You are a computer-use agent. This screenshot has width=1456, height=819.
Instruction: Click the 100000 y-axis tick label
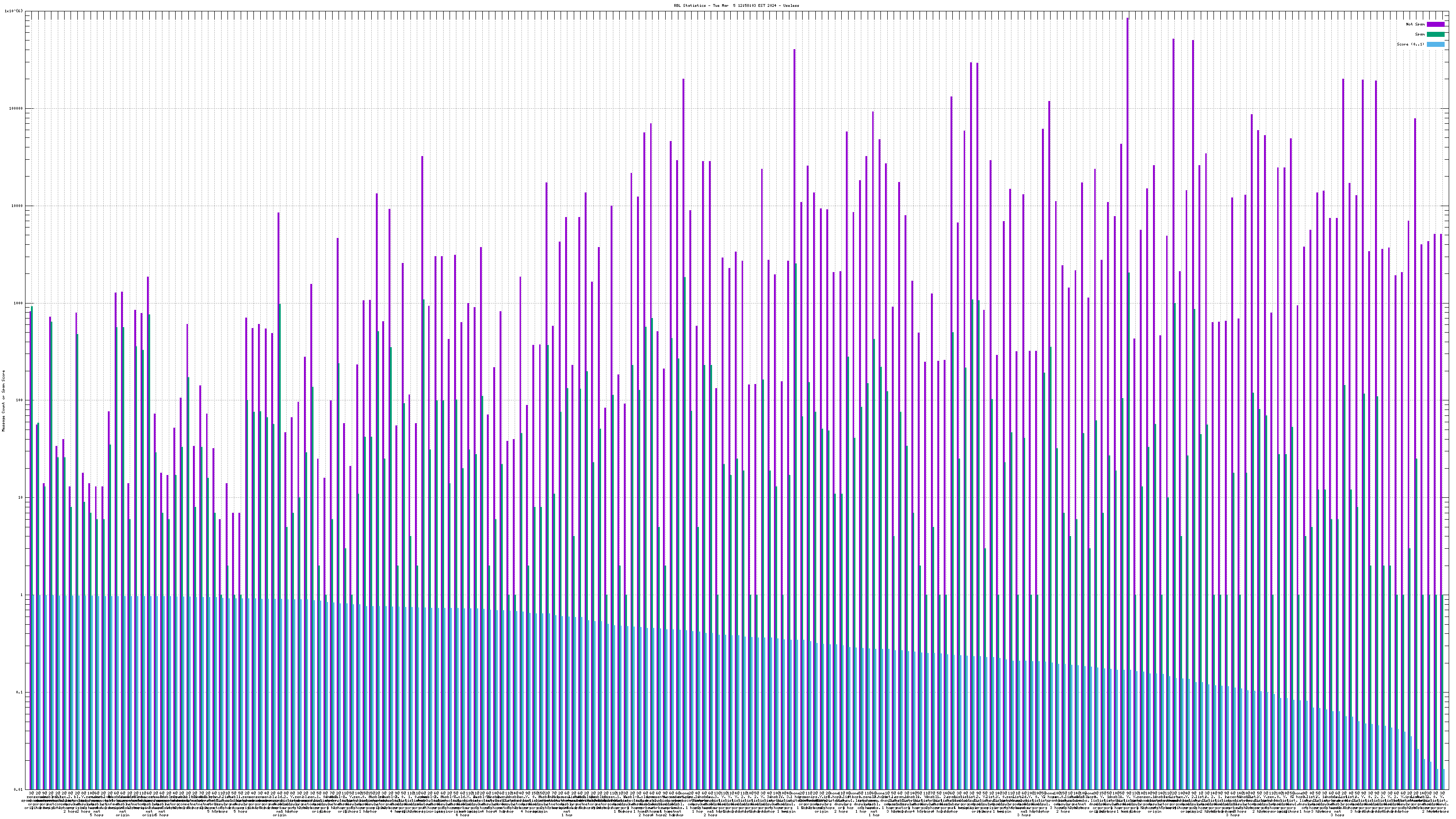17,109
